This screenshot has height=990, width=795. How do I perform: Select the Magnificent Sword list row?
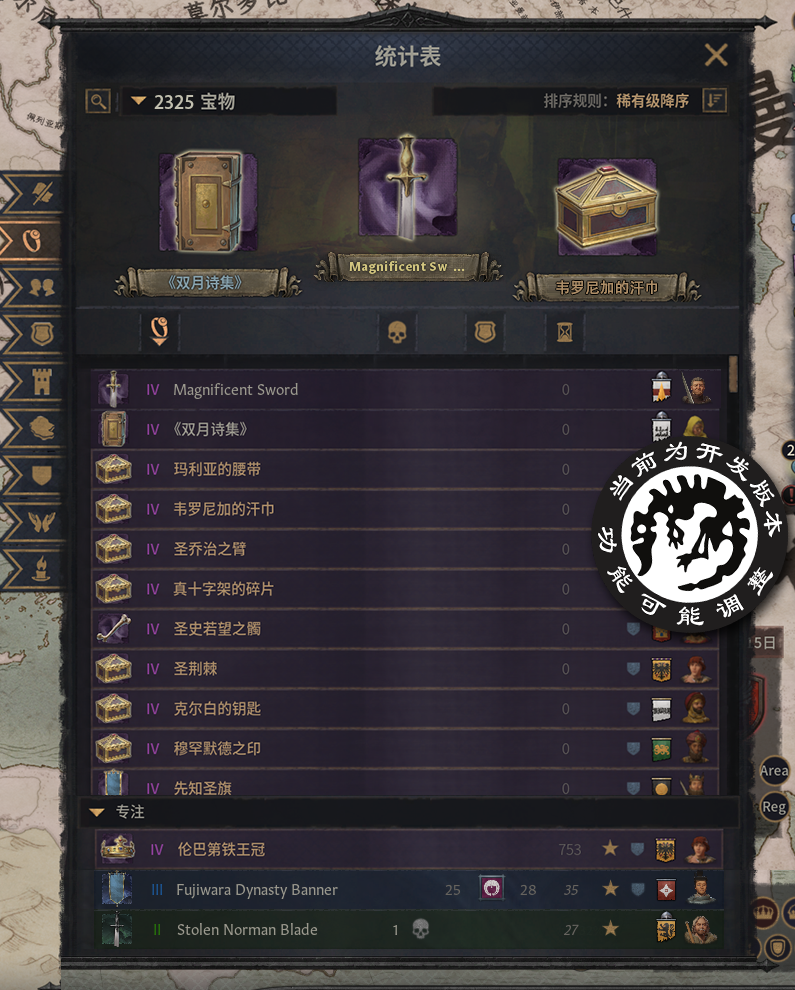point(405,390)
